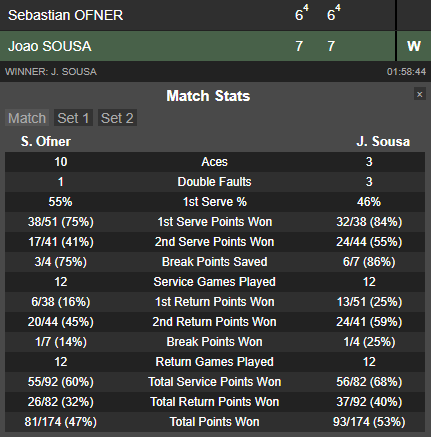Select the Aces stat row
This screenshot has height=437, width=431.
pos(215,162)
